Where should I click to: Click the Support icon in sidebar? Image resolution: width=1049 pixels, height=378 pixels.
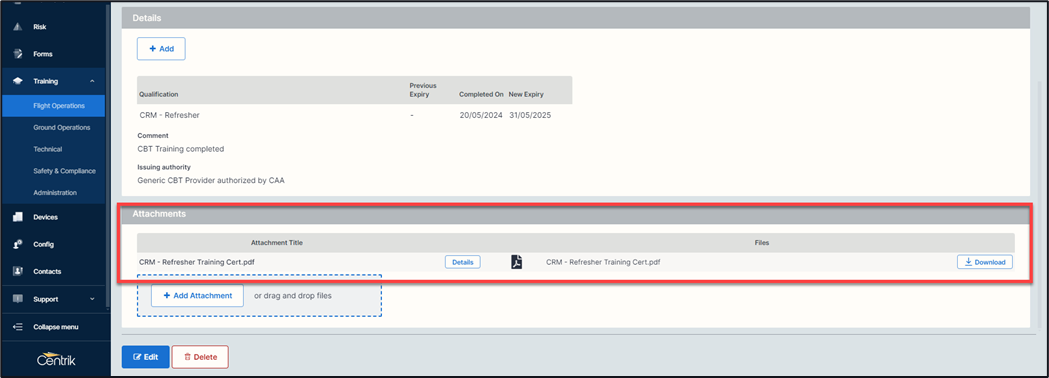18,299
